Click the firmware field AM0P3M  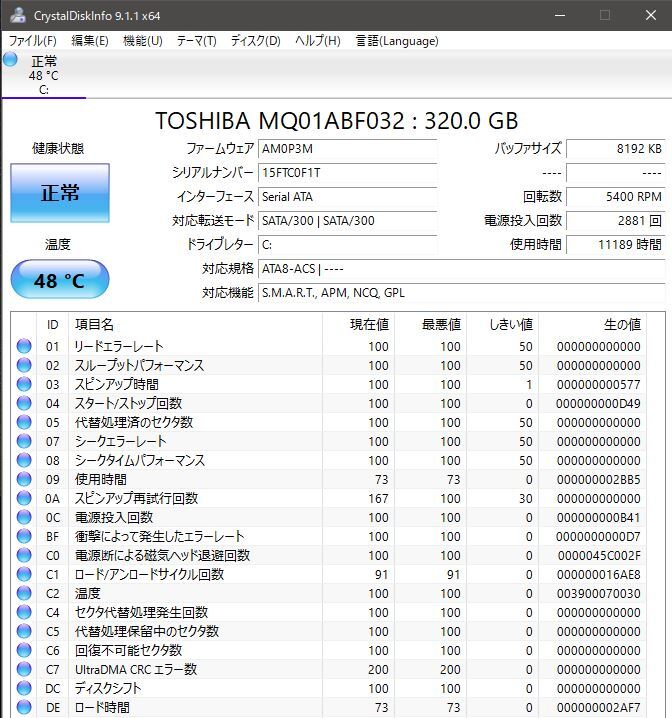(x=347, y=149)
